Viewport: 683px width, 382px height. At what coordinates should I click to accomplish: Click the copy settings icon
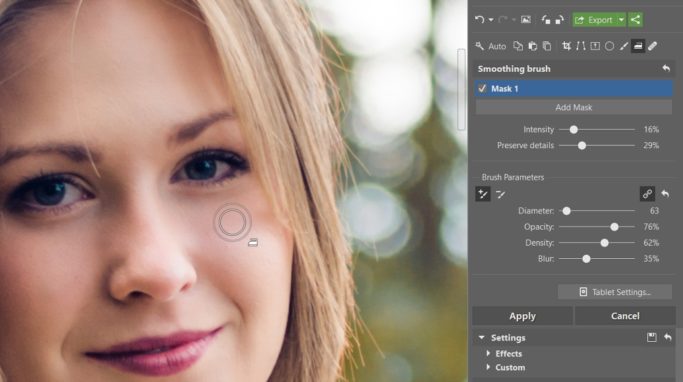[x=518, y=46]
